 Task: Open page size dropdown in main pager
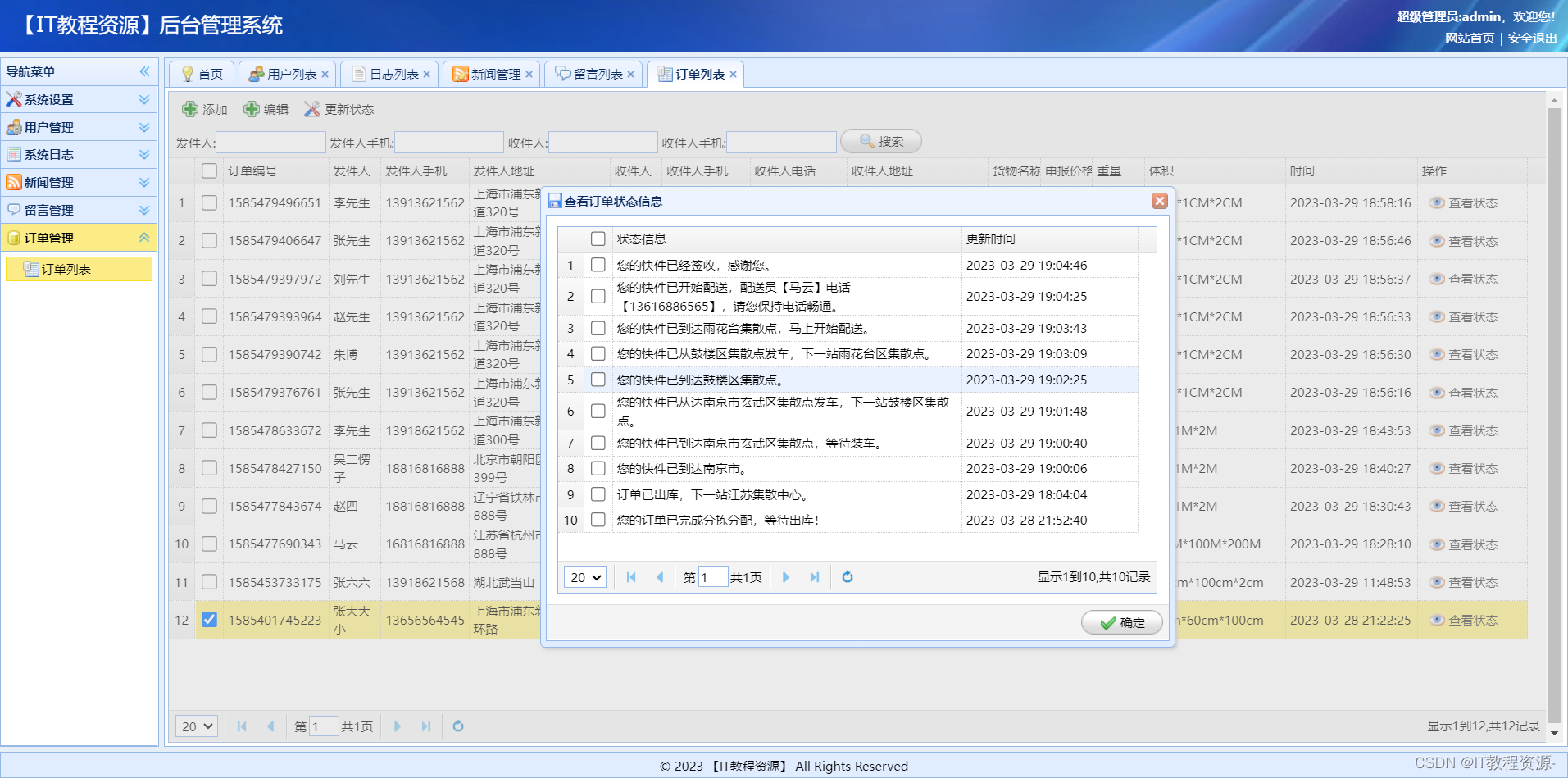pyautogui.click(x=197, y=726)
